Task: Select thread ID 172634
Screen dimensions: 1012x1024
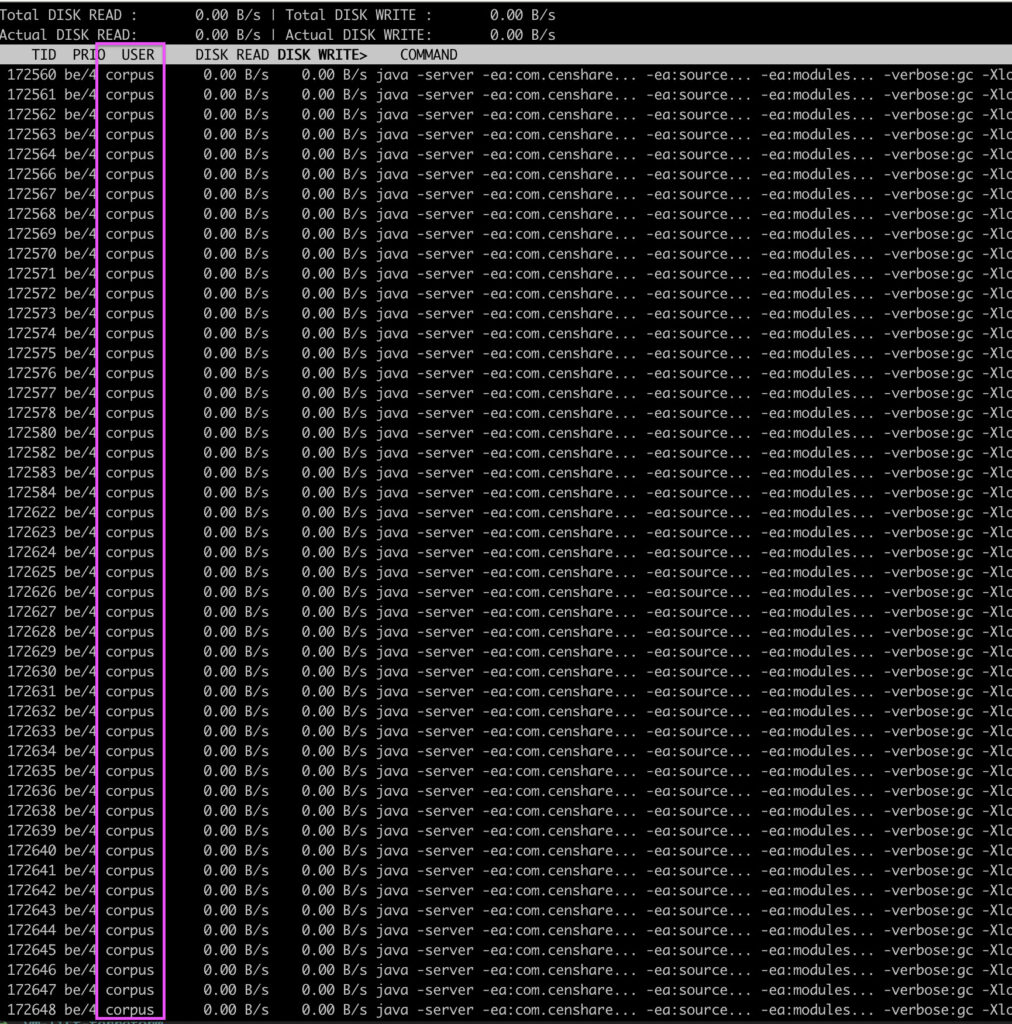Action: coord(32,752)
